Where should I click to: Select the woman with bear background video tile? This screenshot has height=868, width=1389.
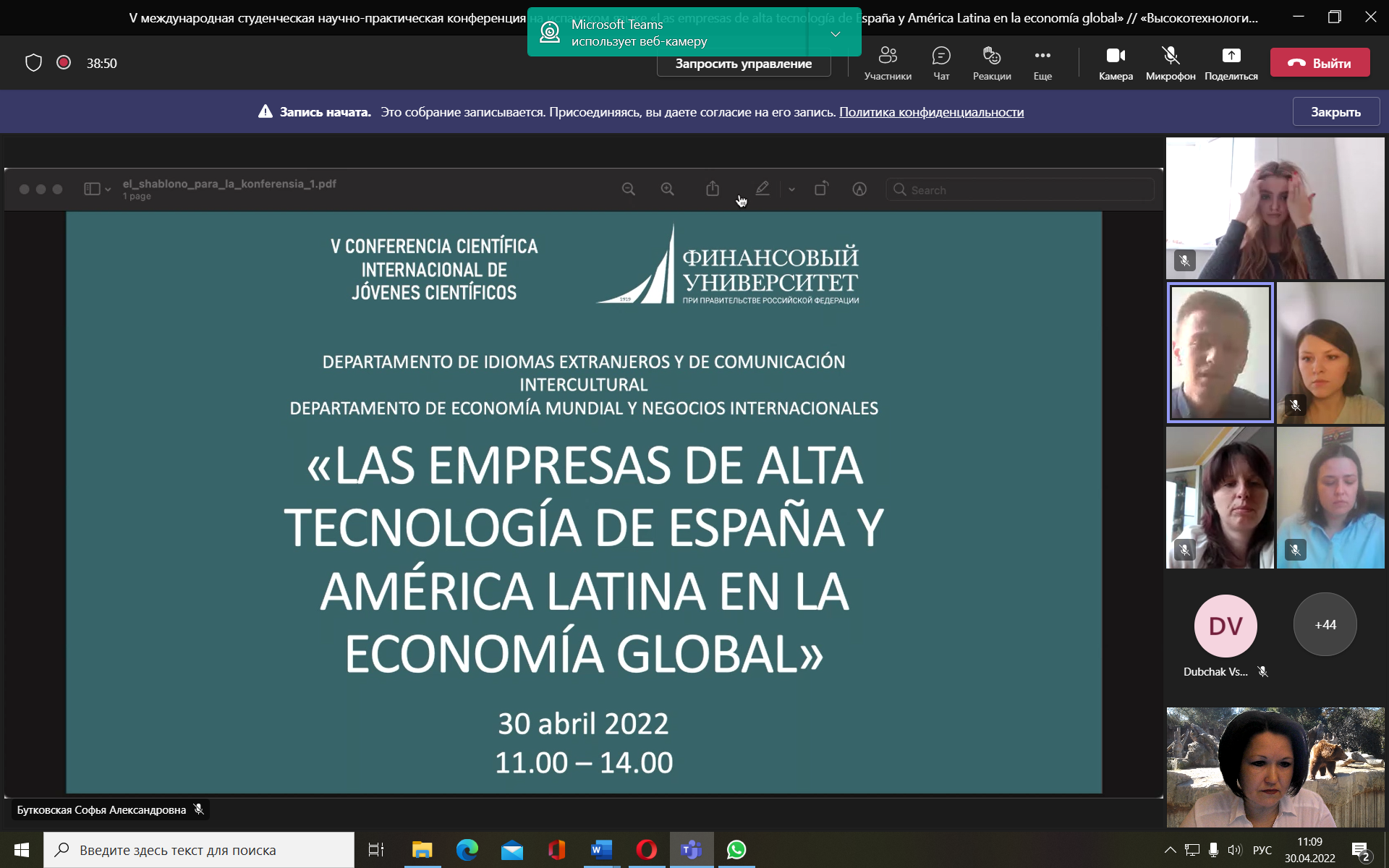[1275, 767]
